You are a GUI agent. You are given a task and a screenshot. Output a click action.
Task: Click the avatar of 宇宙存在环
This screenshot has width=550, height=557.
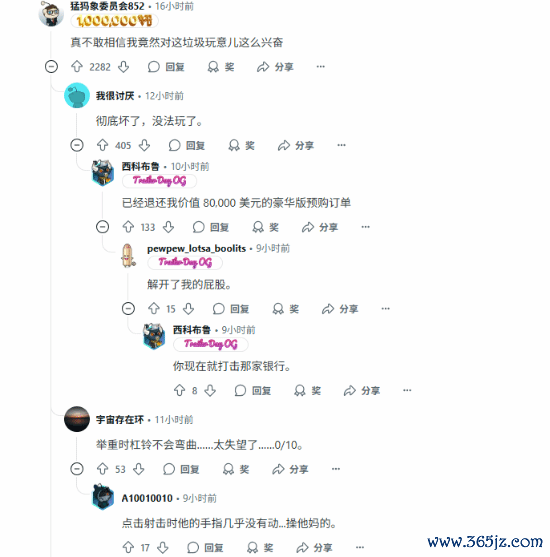click(77, 419)
